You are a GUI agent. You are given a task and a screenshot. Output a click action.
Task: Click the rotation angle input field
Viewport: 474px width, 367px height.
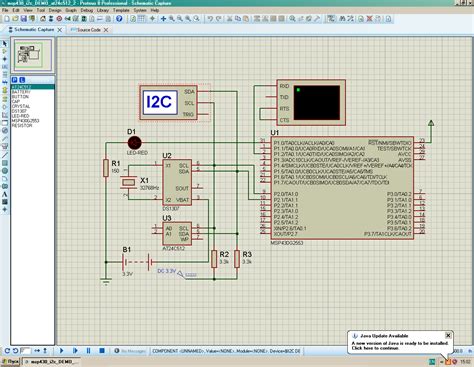point(25,351)
